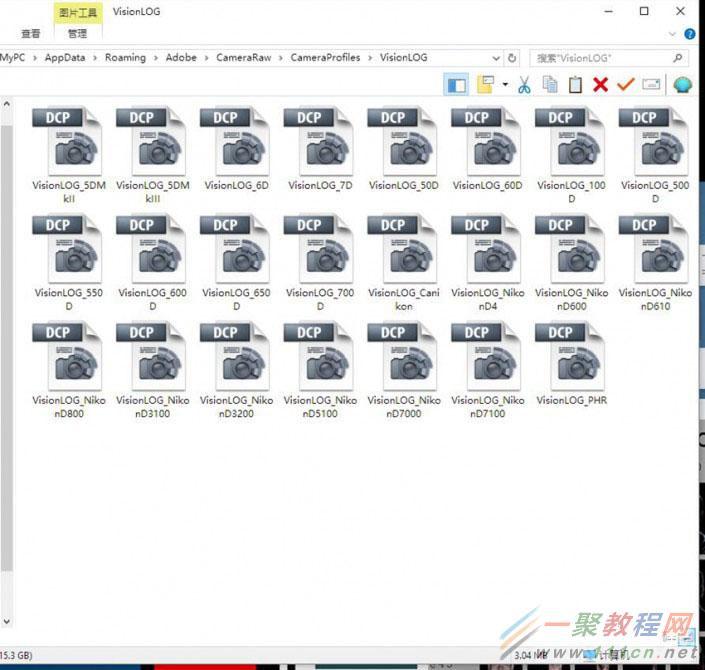Viewport: 705px width, 670px height.
Task: Expand the ribbon with chevron
Action: 672,34
